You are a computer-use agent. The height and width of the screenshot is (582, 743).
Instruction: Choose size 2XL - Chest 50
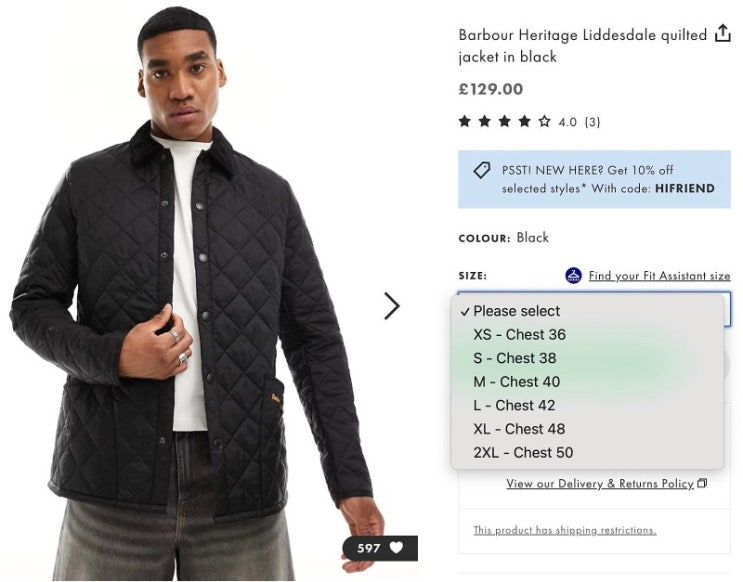(x=523, y=453)
